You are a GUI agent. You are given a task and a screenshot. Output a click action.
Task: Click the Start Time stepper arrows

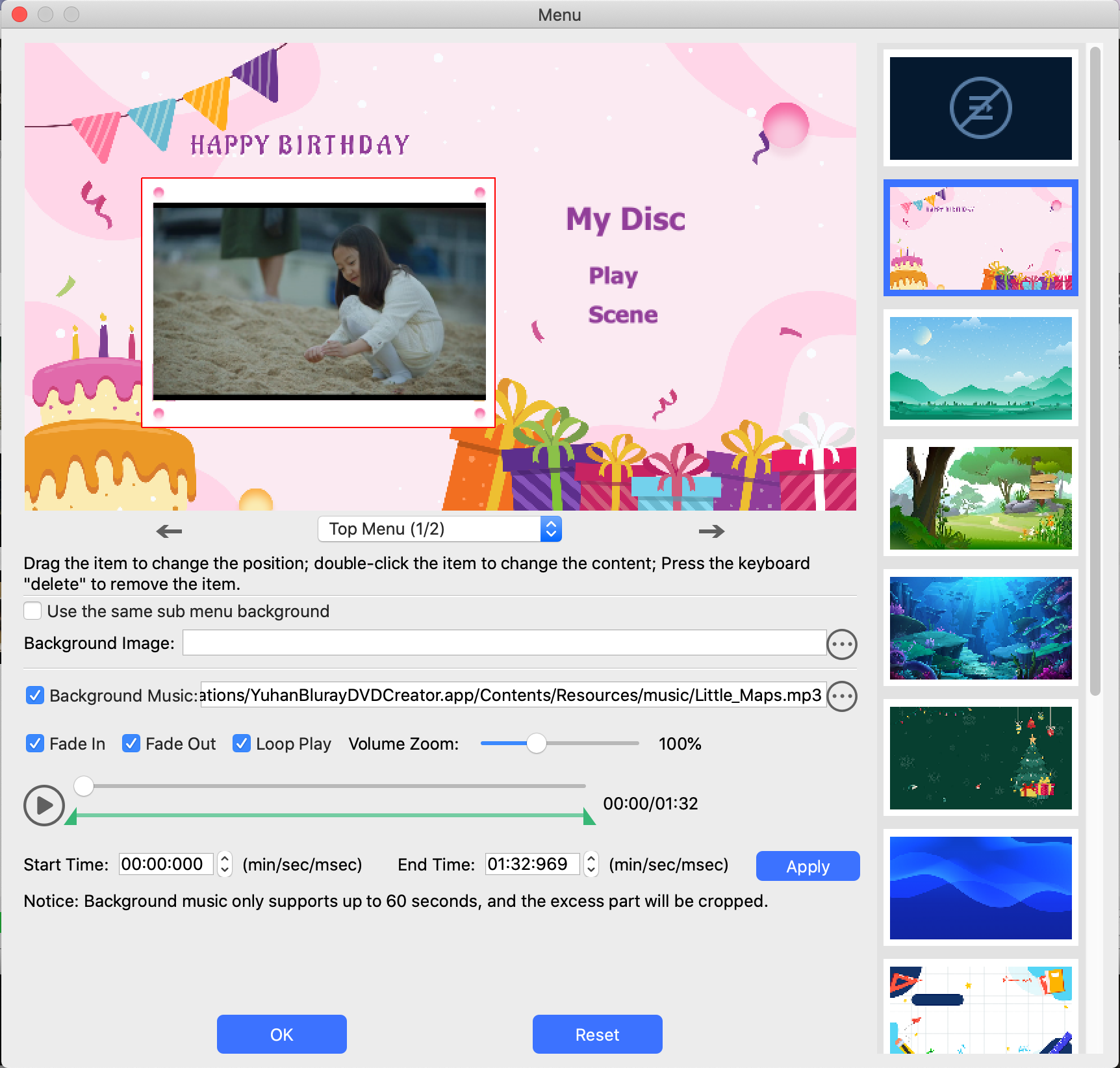click(225, 865)
